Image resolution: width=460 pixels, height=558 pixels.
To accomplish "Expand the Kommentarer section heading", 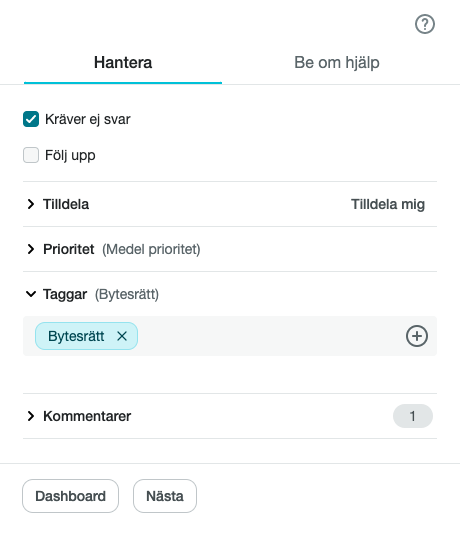I will coord(87,416).
